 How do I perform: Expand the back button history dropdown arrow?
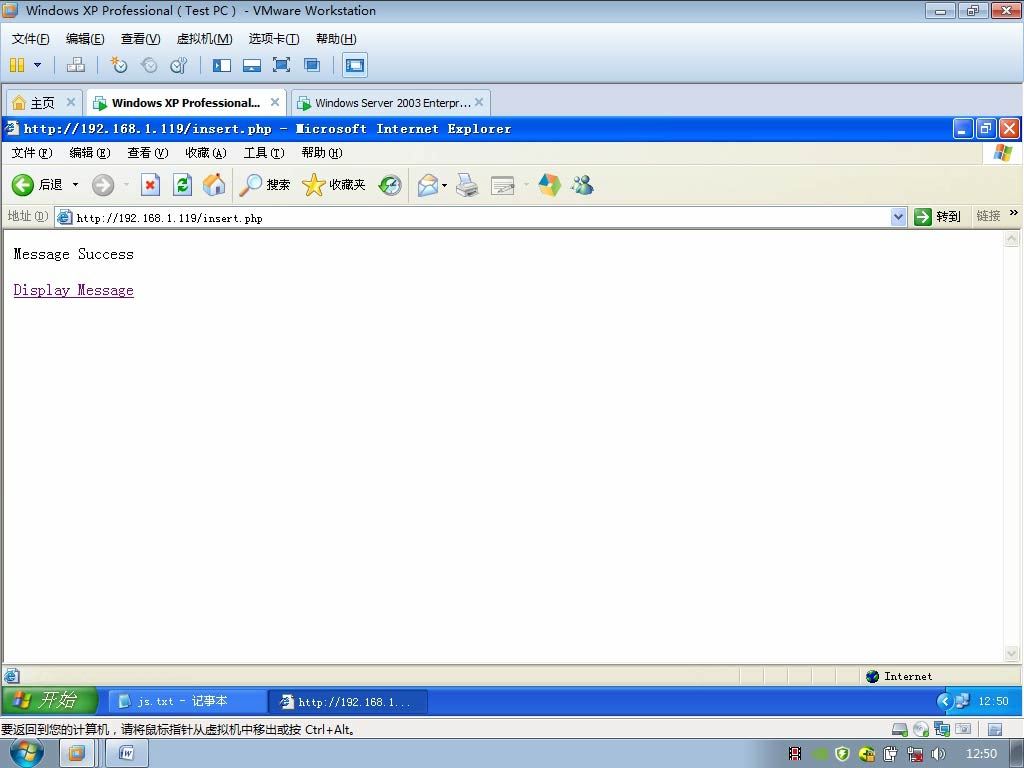(x=75, y=185)
